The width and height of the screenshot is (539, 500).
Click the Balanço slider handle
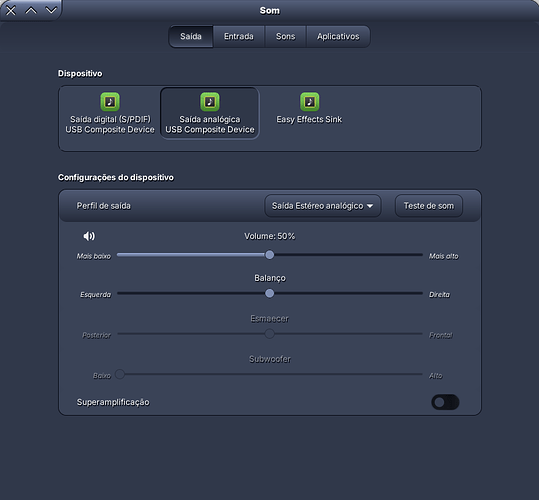[270, 293]
